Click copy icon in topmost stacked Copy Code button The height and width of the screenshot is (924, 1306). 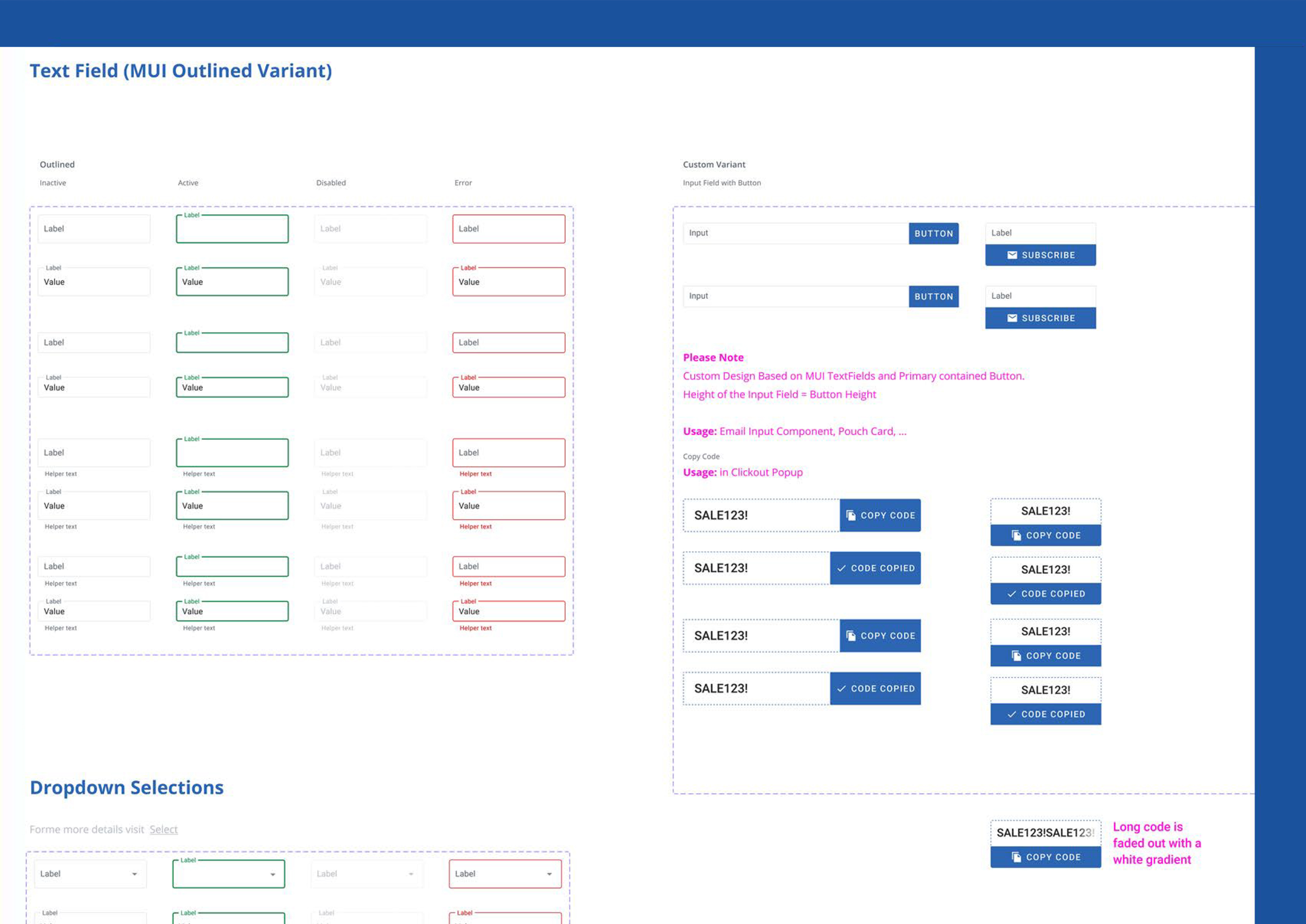[x=1016, y=535]
